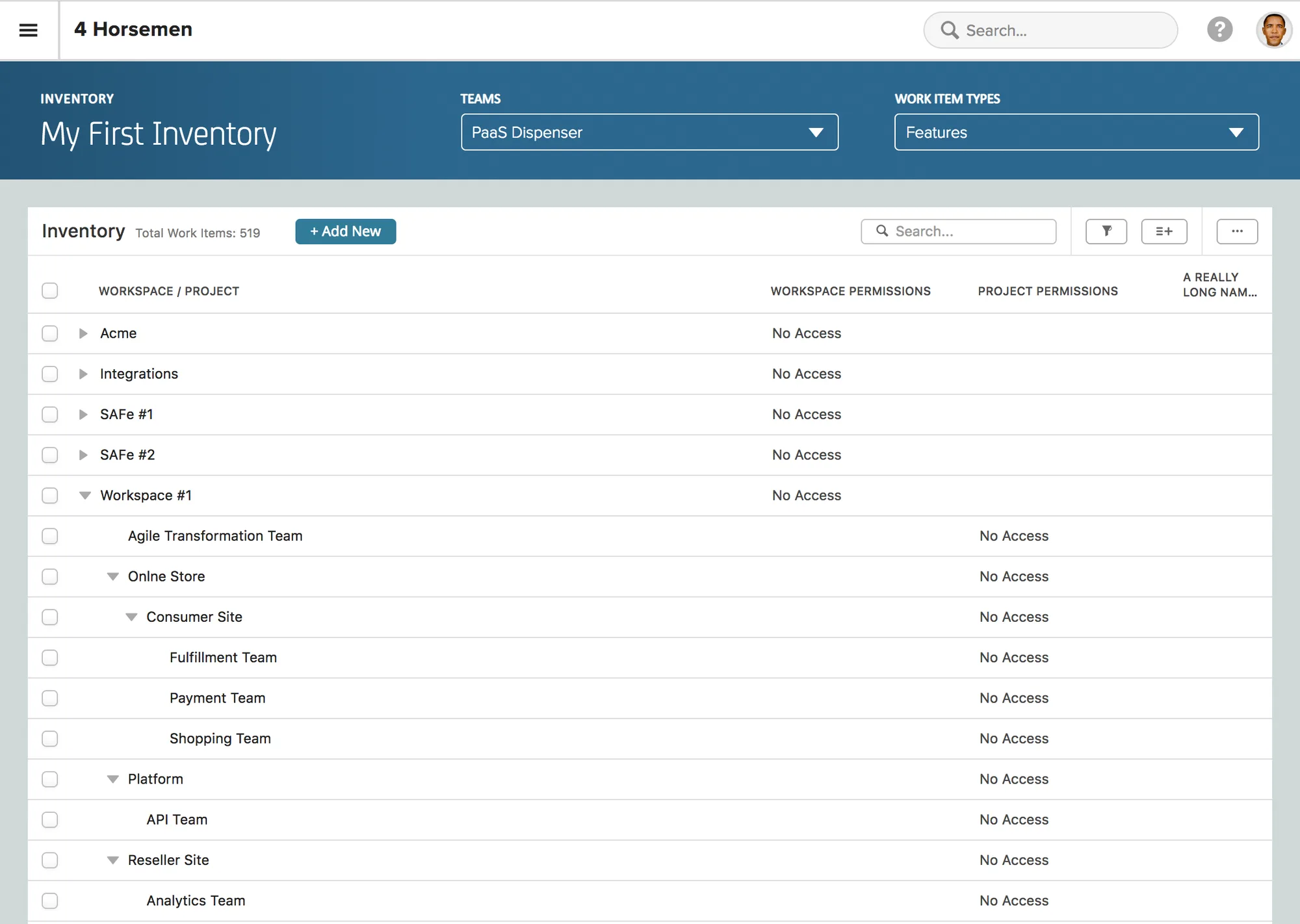Click the Inventory table Search field
1300x924 pixels.
[x=958, y=231]
